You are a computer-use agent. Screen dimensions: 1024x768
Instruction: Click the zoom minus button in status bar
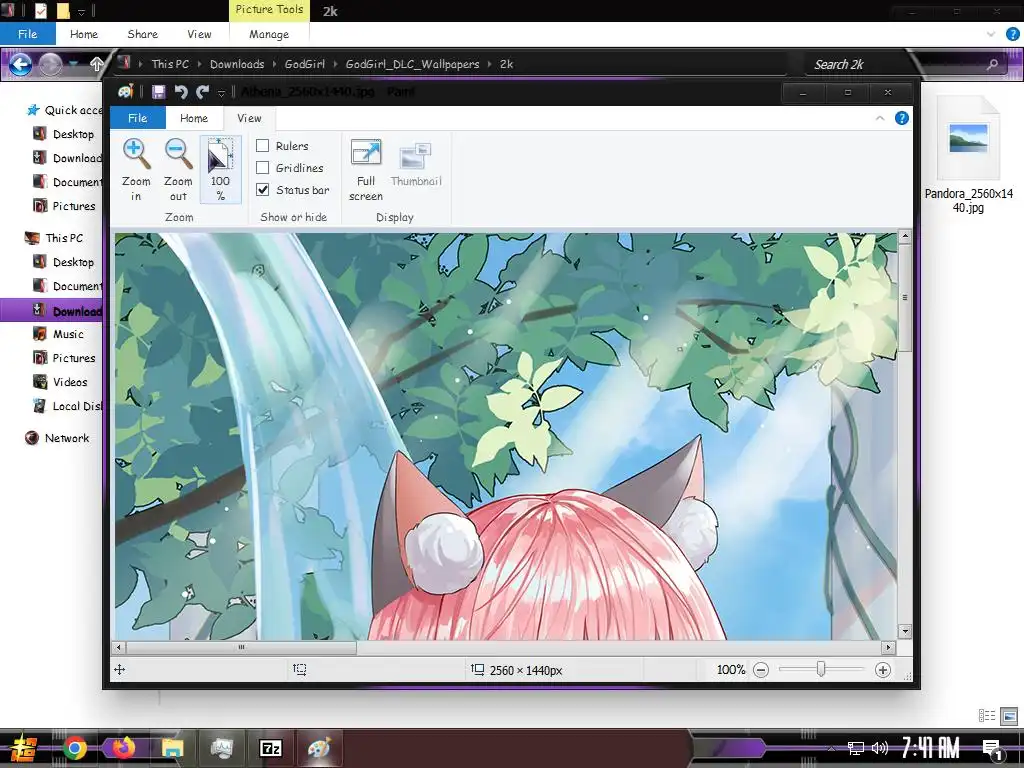pyautogui.click(x=761, y=669)
